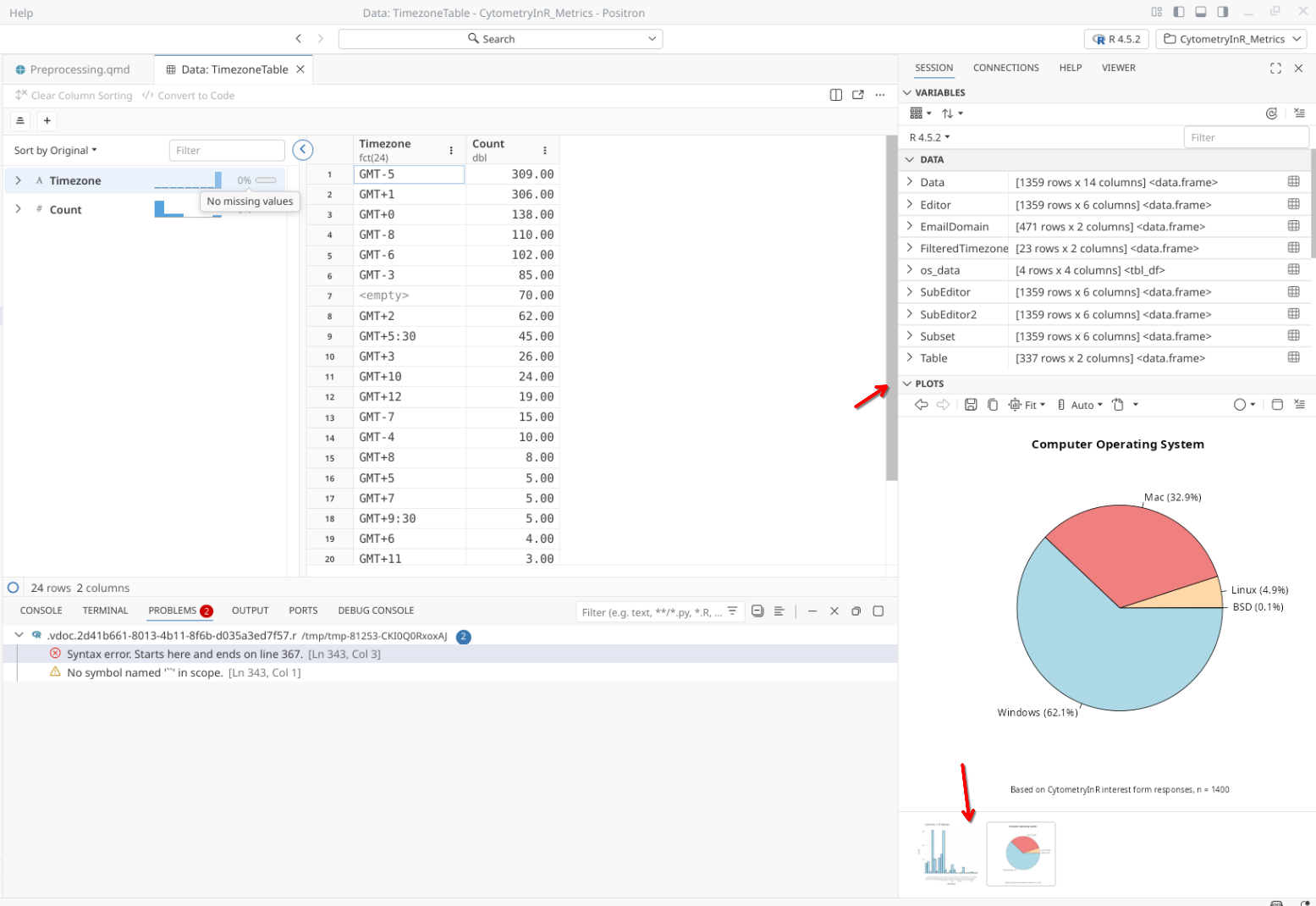Collapse all entries in the Problems panel
Screen dimensions: 1316x906
click(x=757, y=611)
